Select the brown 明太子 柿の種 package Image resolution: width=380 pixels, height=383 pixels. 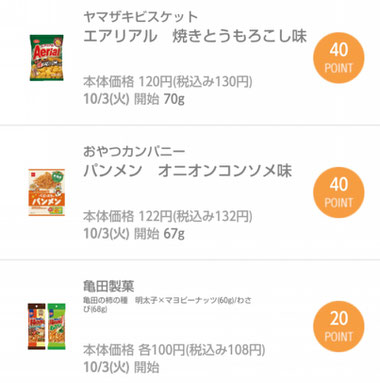37,326
